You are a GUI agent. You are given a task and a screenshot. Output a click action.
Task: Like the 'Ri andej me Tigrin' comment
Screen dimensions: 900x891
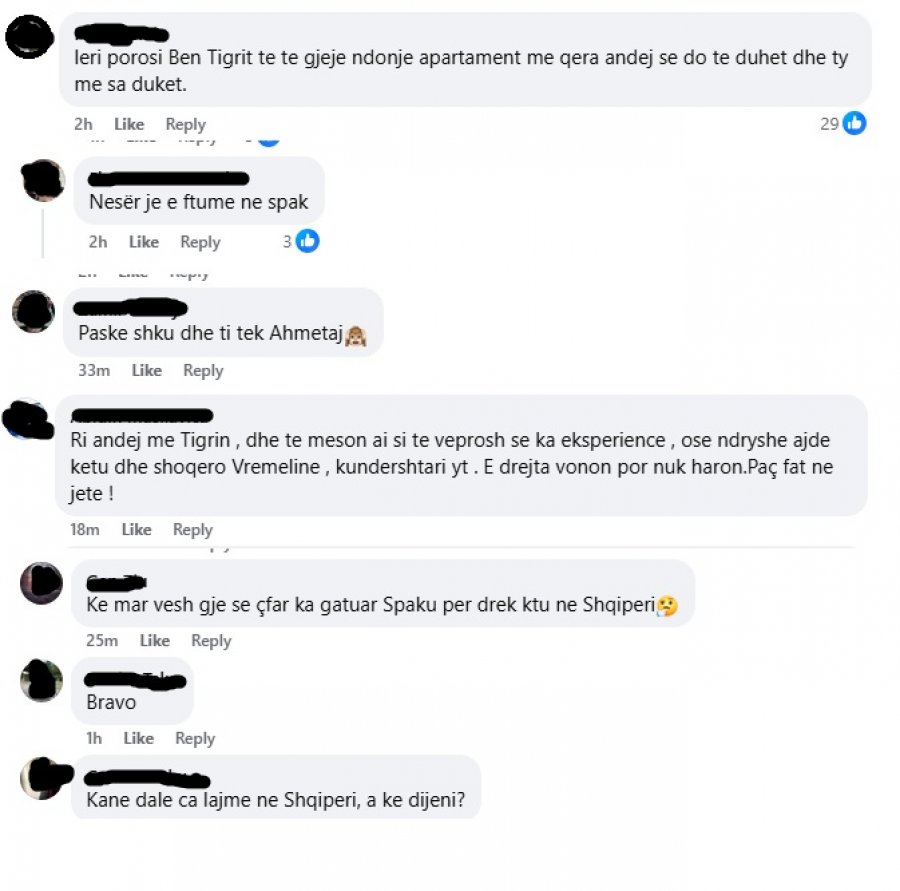pyautogui.click(x=137, y=529)
